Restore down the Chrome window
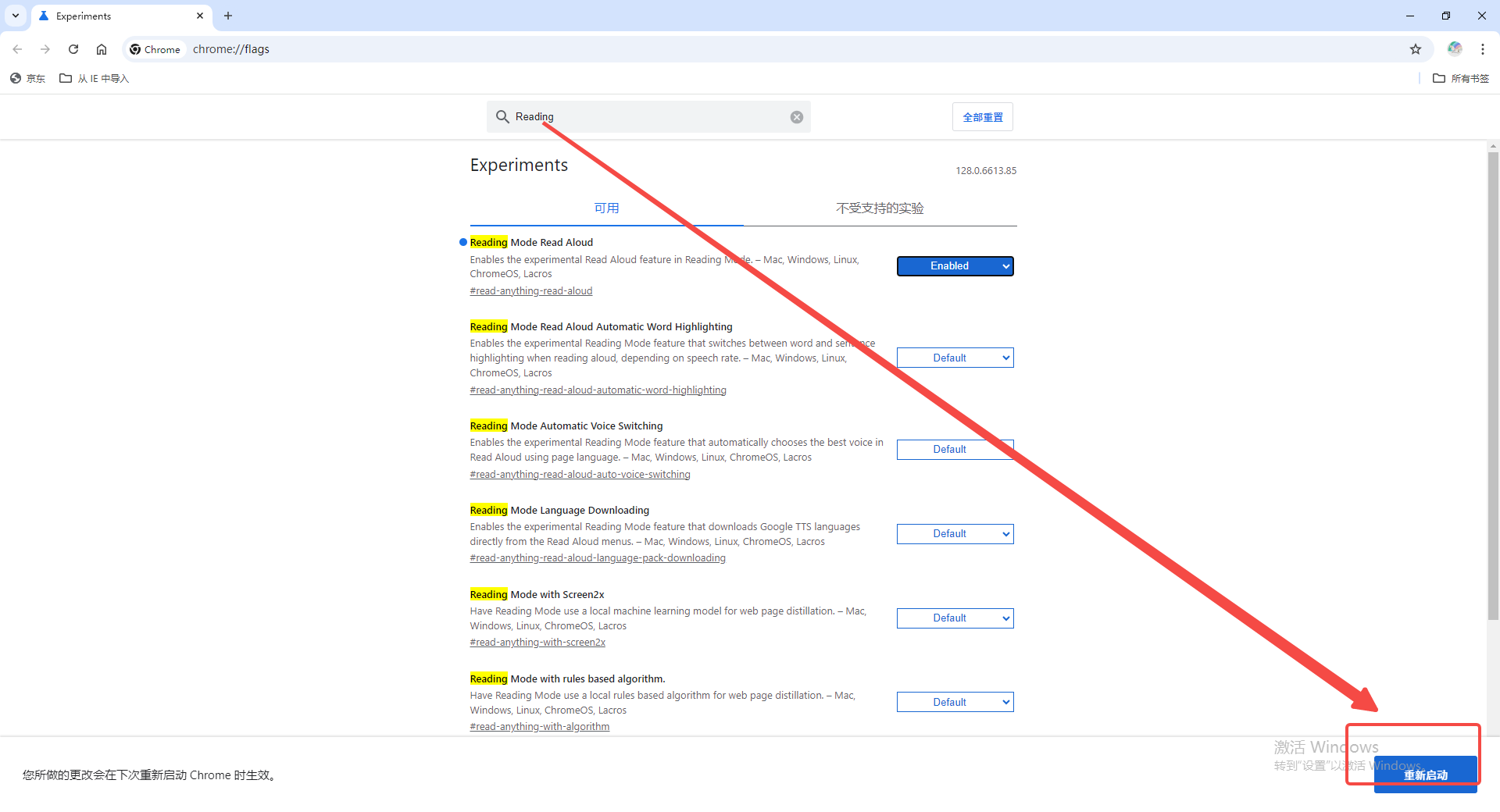This screenshot has width=1500, height=812. [1446, 16]
